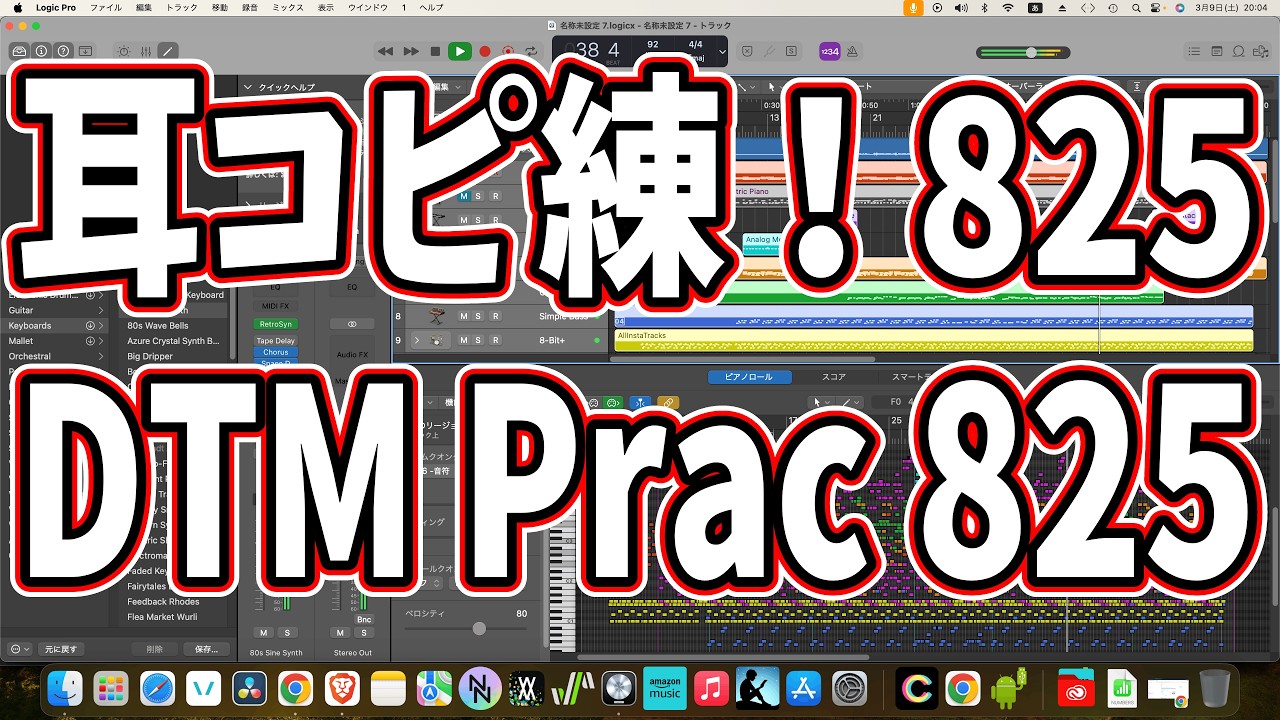Expand the 8-Bit+ track stack disclosure arrow
1280x720 pixels.
tap(416, 341)
